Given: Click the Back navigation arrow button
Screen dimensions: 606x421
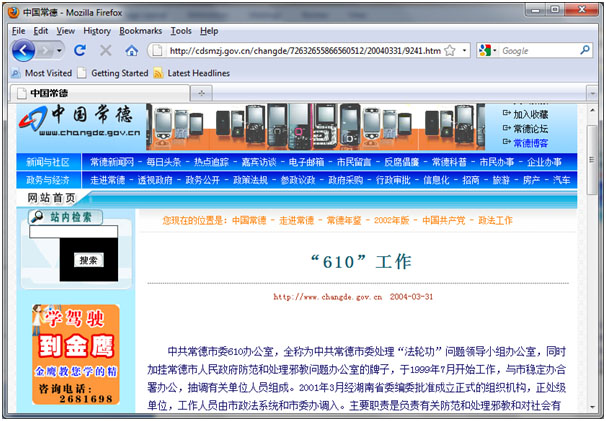Looking at the screenshot, I should (x=25, y=50).
